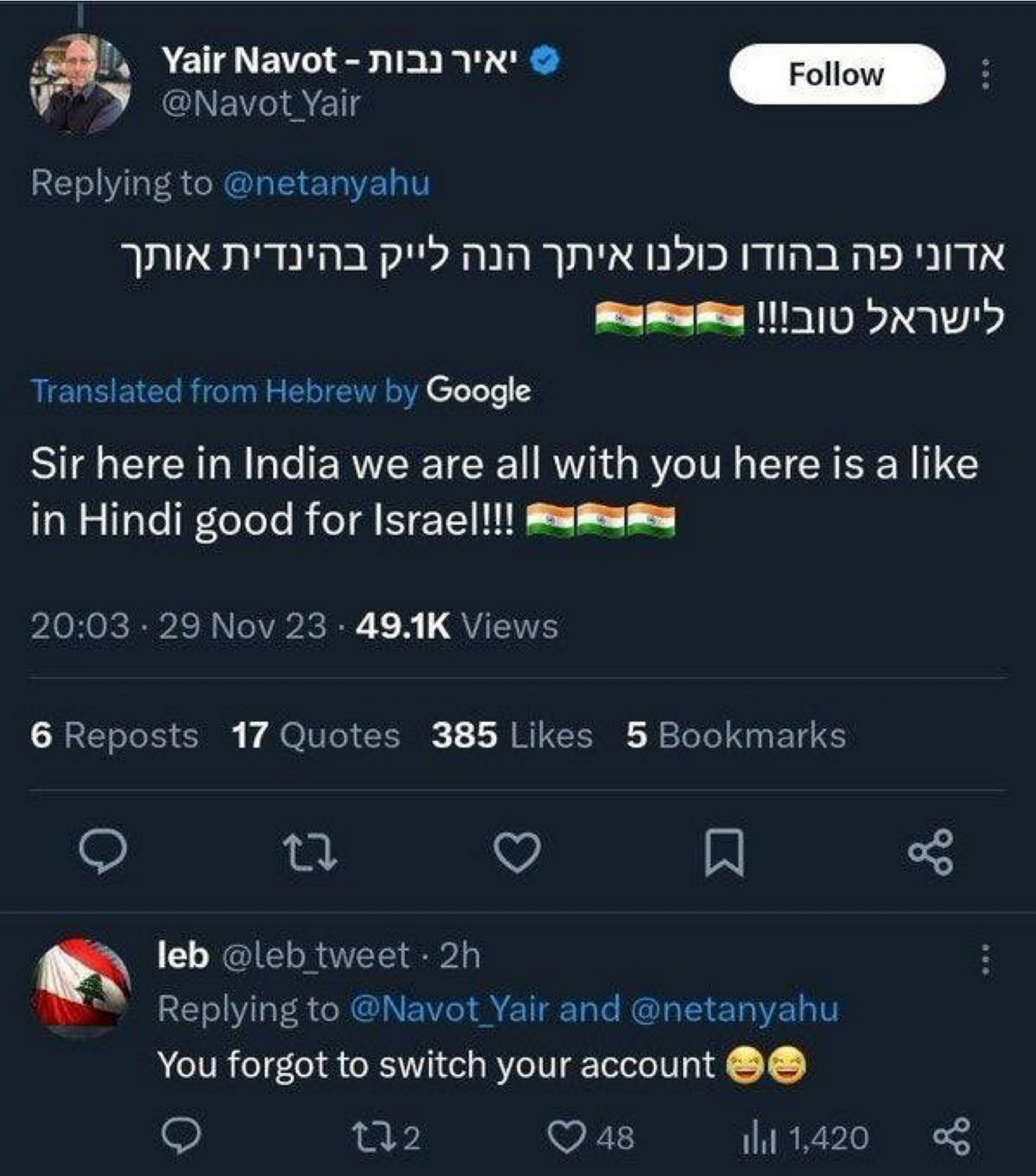Like the leb reply with heart icon
This screenshot has height=1176, width=1036.
point(591,1138)
